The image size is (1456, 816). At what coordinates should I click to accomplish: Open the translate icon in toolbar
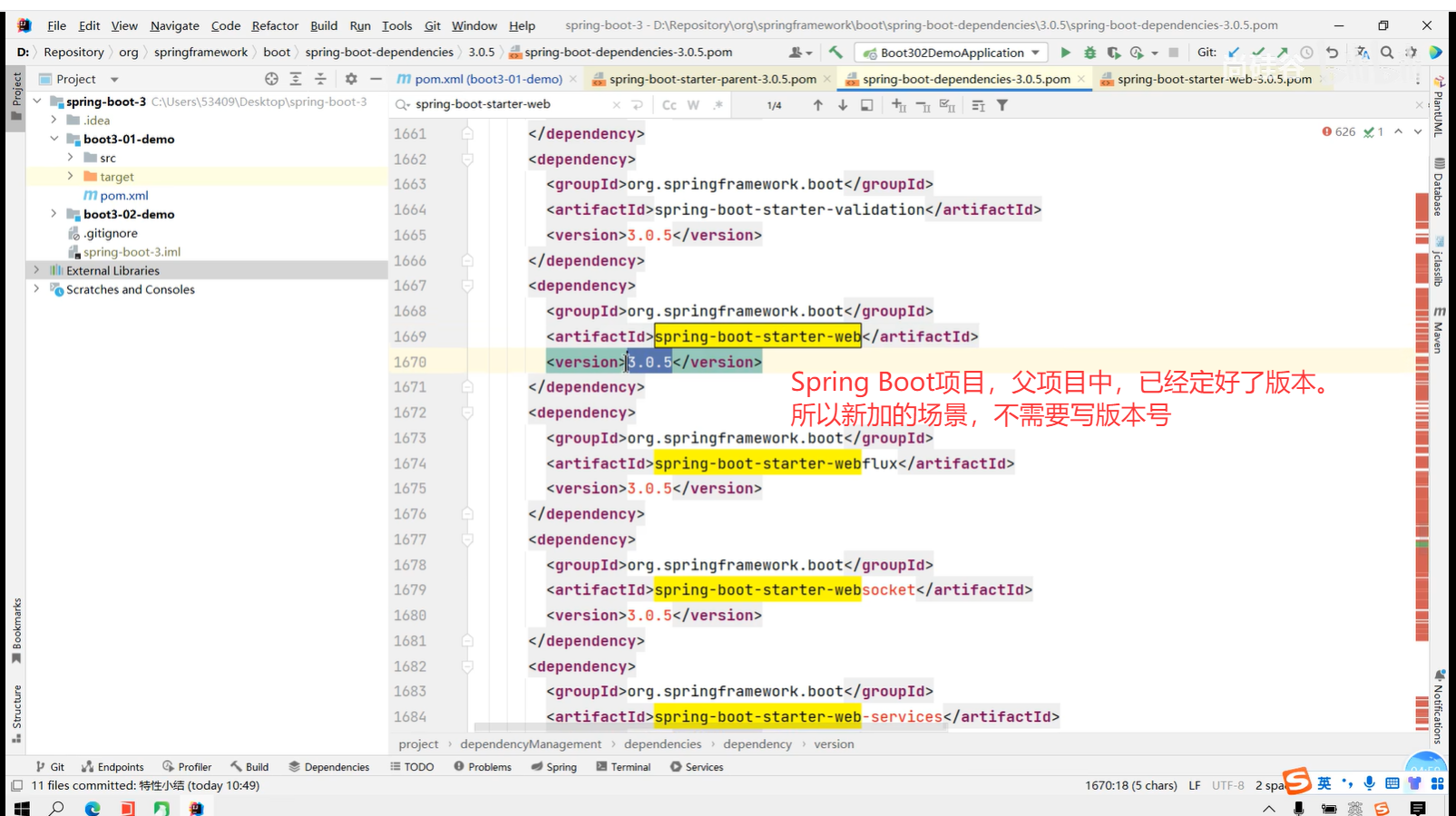(1363, 53)
